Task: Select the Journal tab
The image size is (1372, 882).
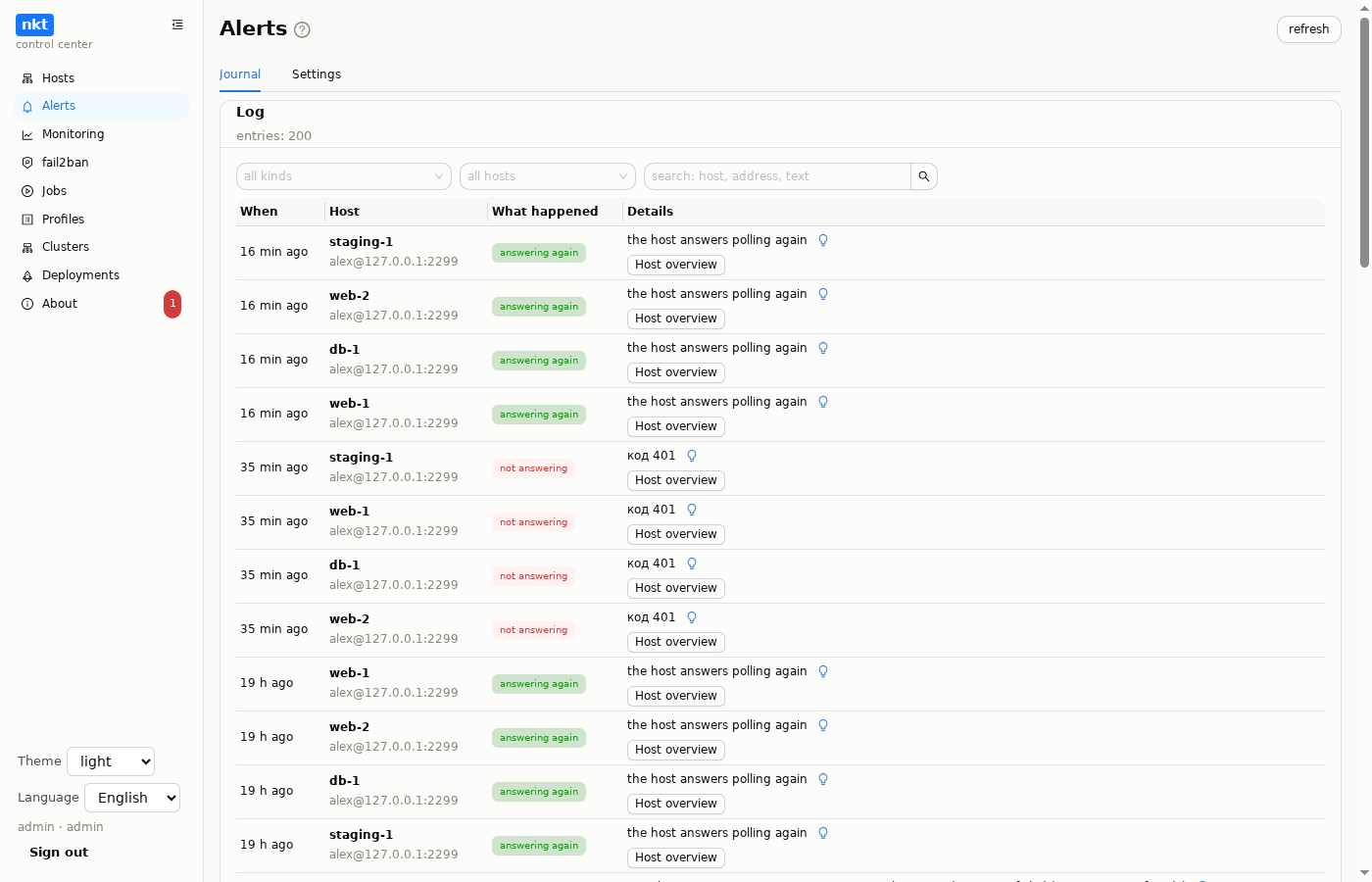Action: [240, 74]
